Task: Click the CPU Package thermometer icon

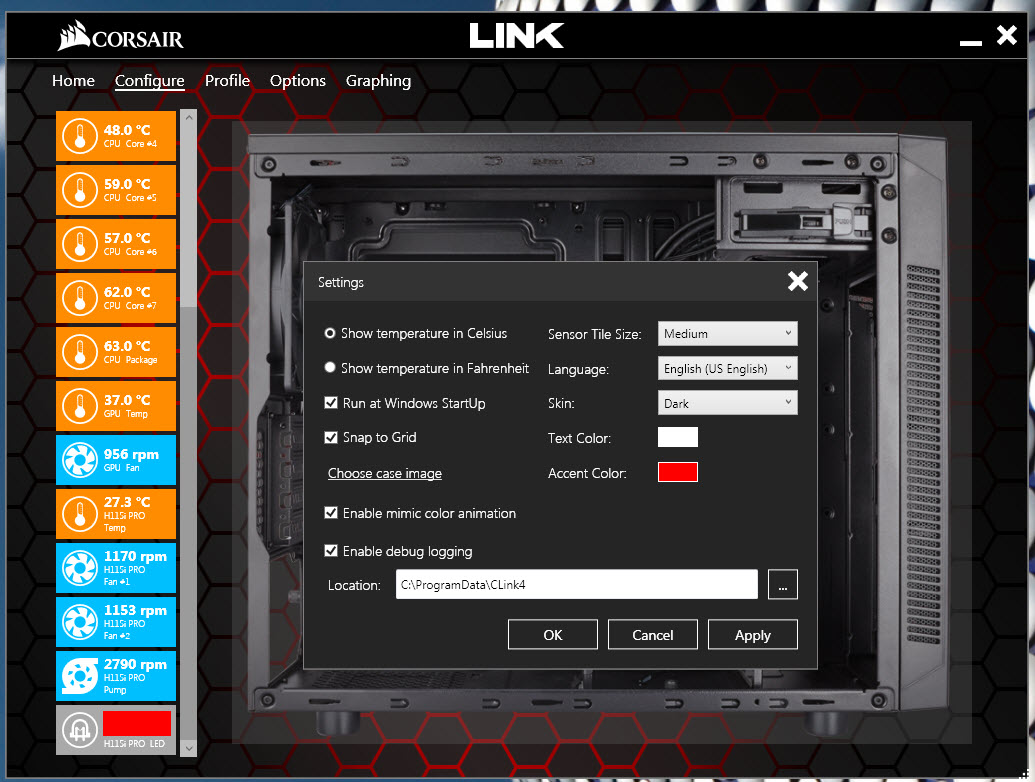Action: click(x=80, y=352)
